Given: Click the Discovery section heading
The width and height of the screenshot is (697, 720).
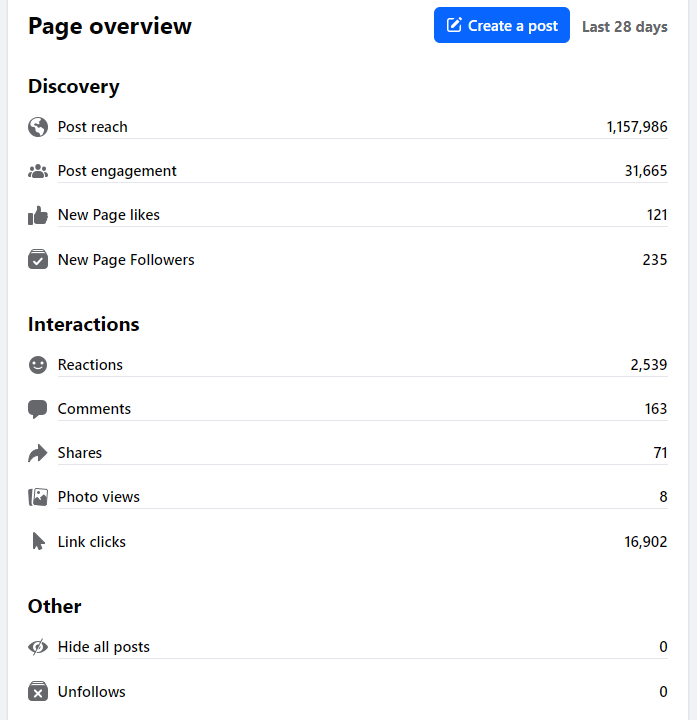Looking at the screenshot, I should [x=74, y=86].
